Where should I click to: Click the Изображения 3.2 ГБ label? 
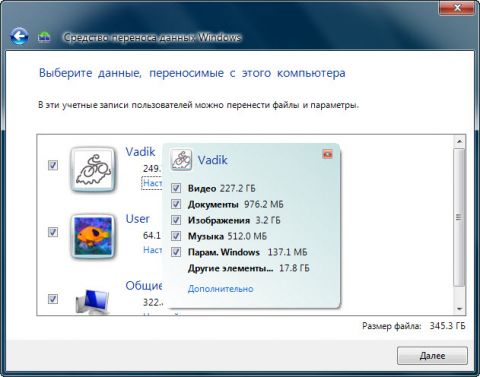pyautogui.click(x=234, y=220)
